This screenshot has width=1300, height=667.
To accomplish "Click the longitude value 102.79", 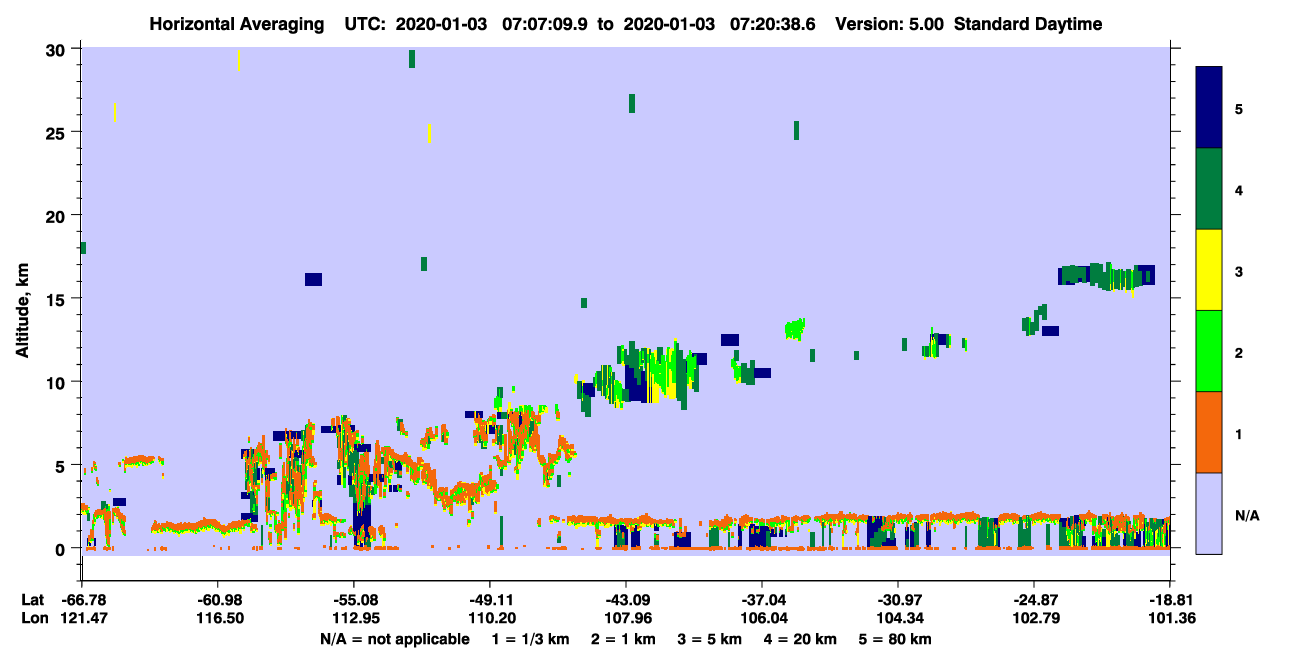I will (1034, 618).
